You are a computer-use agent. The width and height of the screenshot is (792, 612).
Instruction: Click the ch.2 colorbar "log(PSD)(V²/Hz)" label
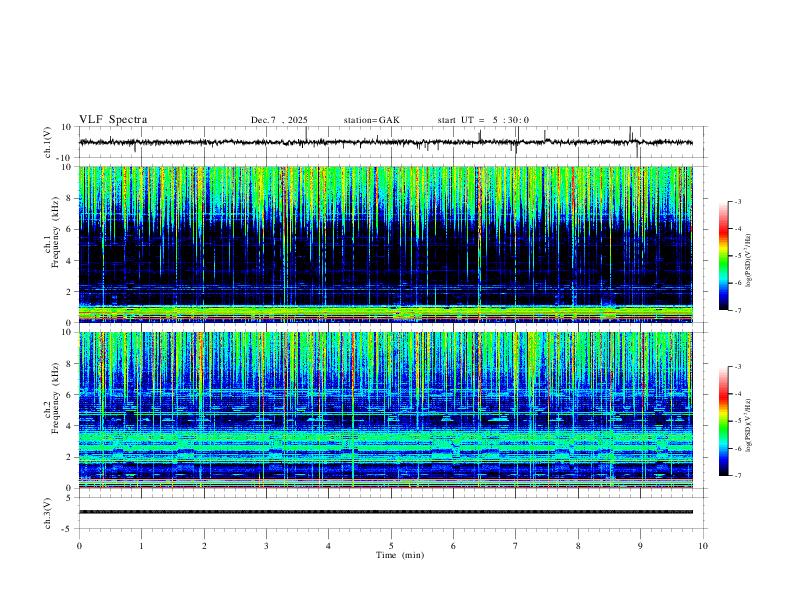pyautogui.click(x=749, y=426)
